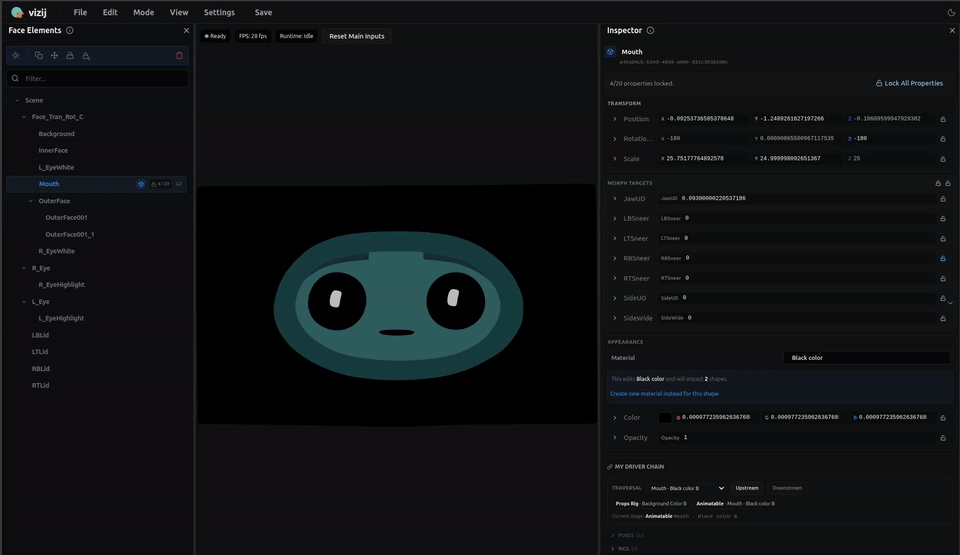Click Props Rig - Background Color B chip
Viewport: 960px width, 555px height.
pos(651,504)
